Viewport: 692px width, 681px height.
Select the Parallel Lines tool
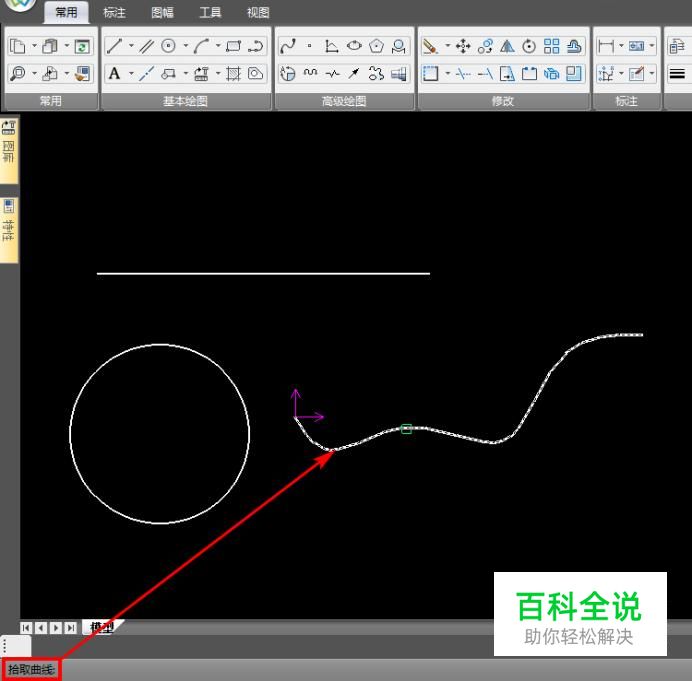146,46
